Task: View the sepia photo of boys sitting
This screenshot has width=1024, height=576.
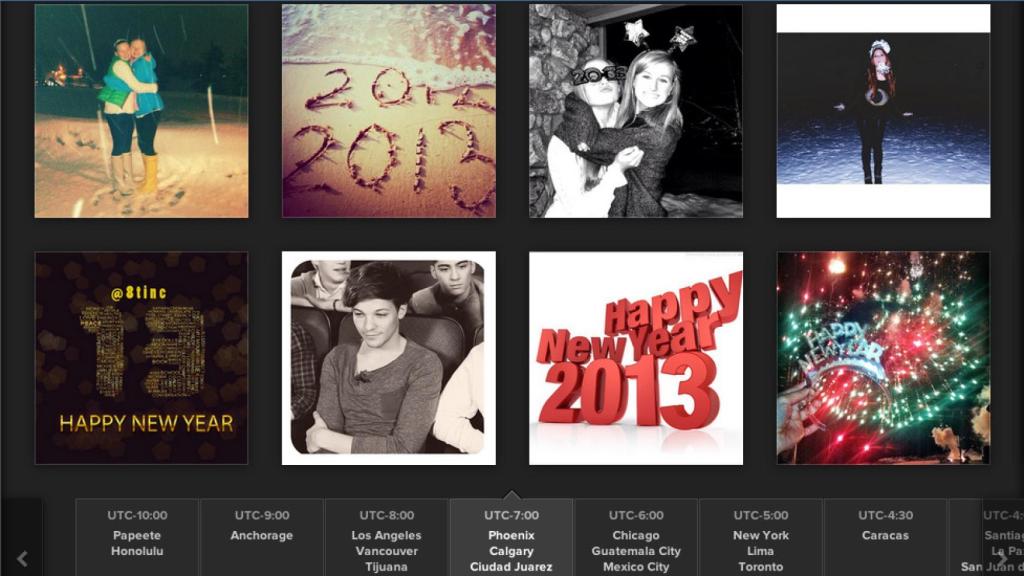Action: (389, 358)
